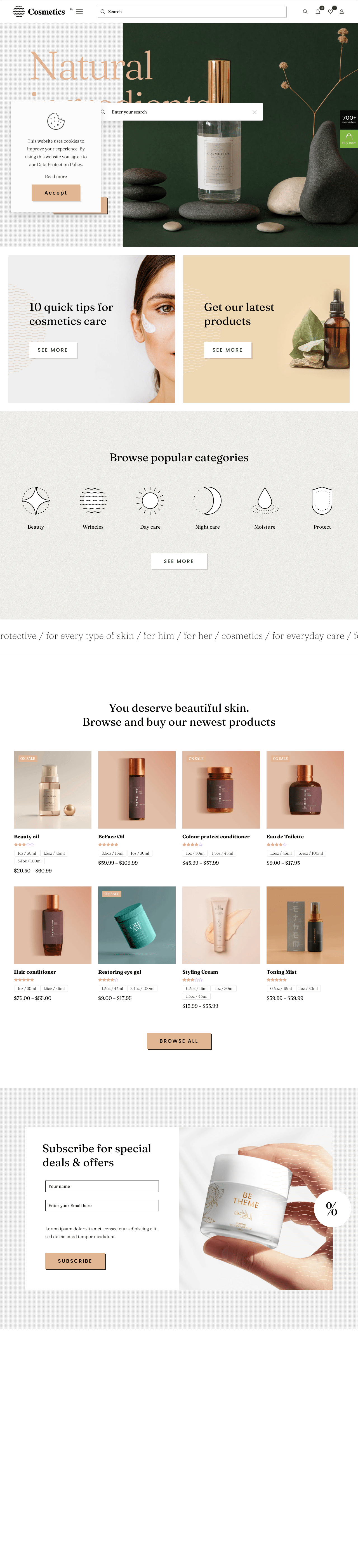
Task: Focus the Enter your Email field
Action: coord(102,1205)
